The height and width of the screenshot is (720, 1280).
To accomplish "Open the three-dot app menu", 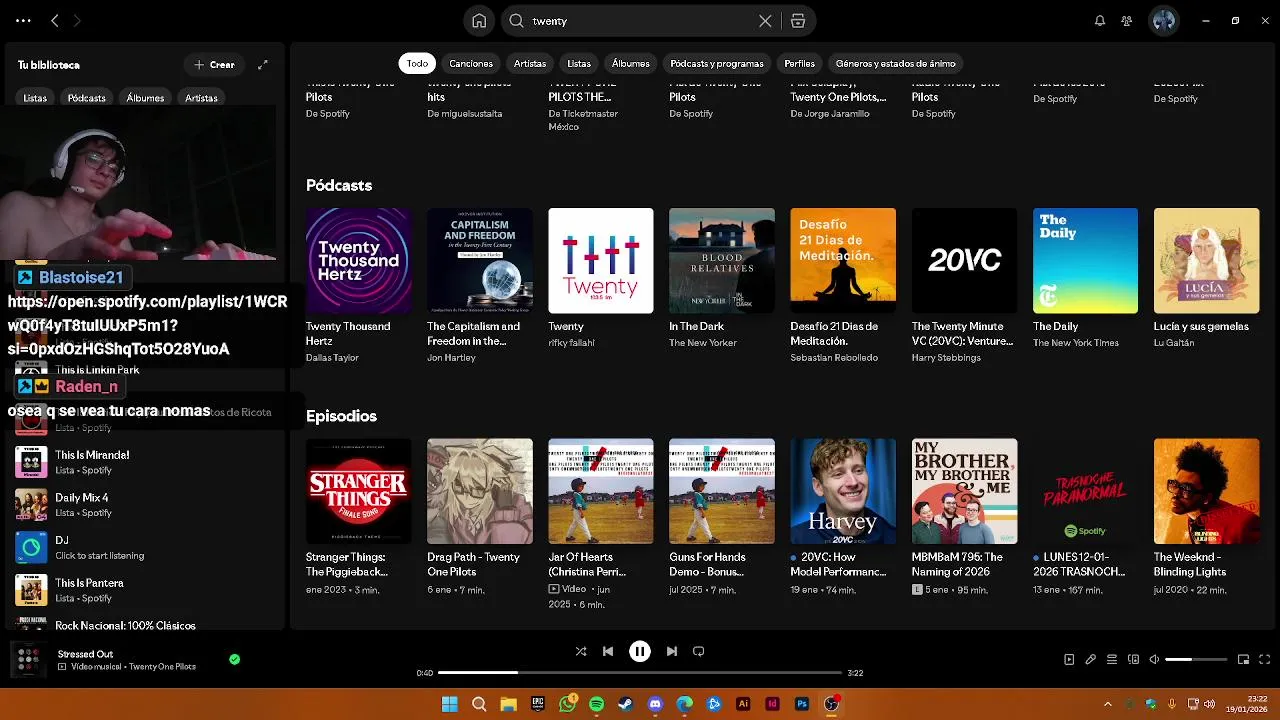I will click(x=23, y=20).
